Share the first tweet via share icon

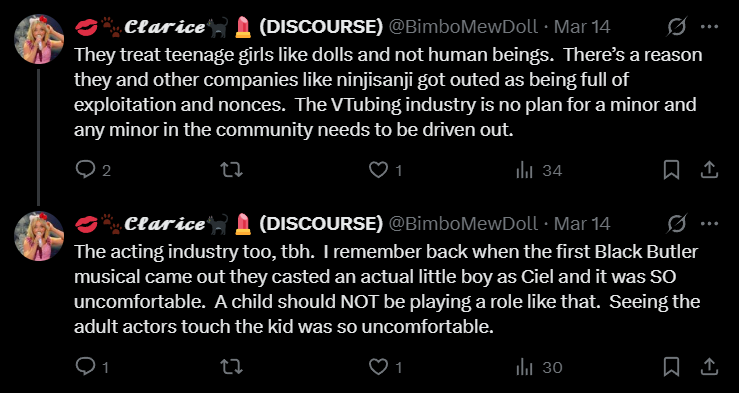708,170
